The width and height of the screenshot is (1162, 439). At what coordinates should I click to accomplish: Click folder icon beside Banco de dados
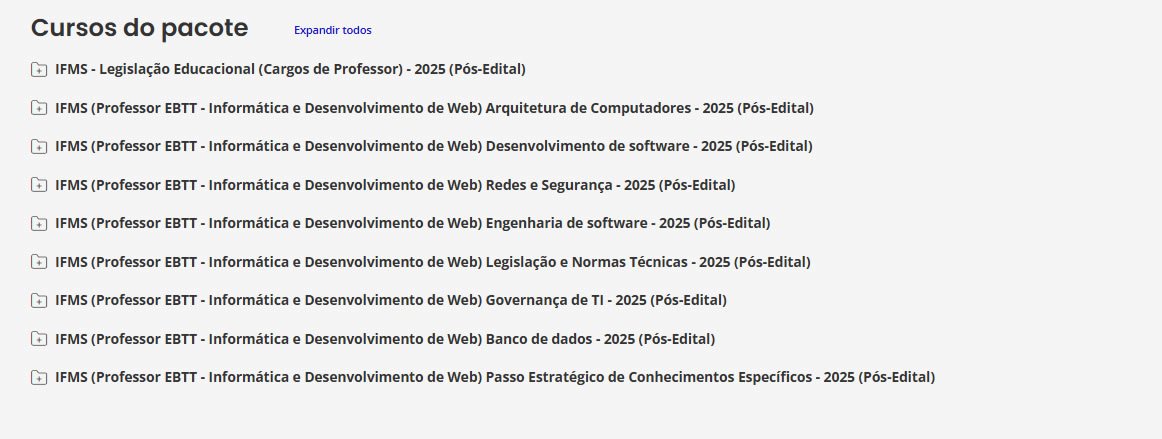(39, 339)
